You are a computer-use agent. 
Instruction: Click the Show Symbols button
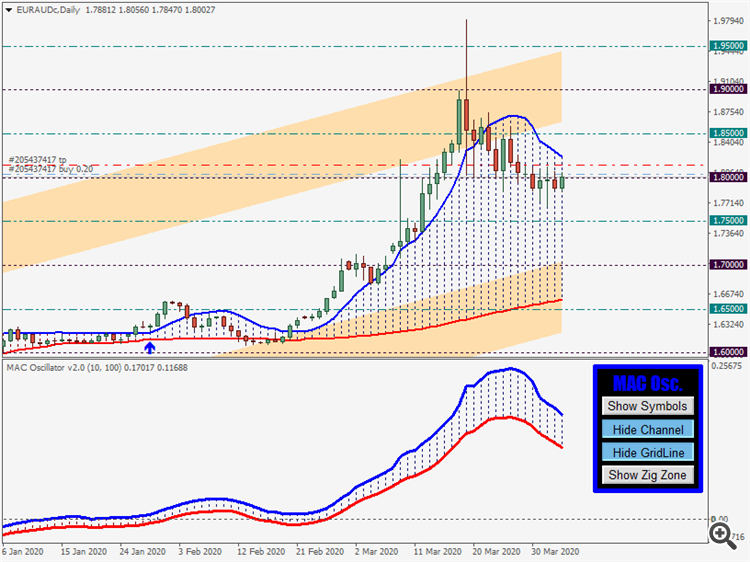pyautogui.click(x=648, y=406)
